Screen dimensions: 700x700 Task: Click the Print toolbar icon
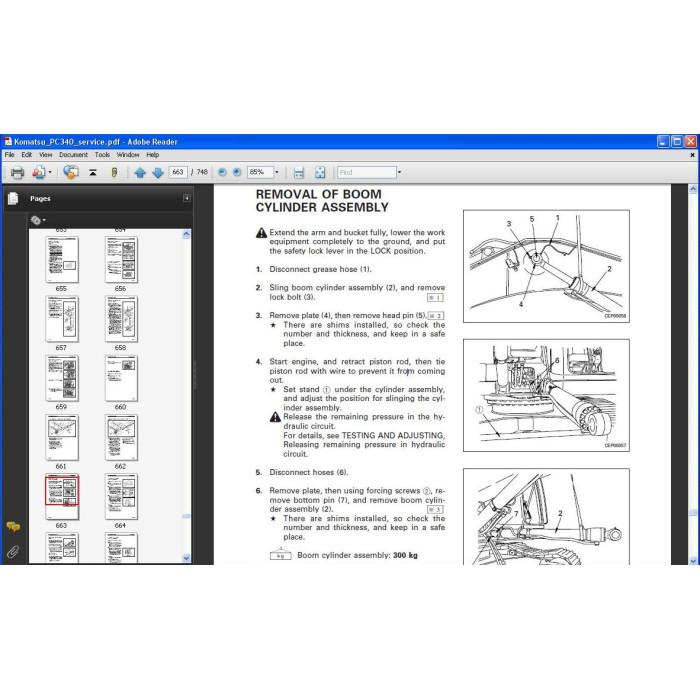pos(17,172)
